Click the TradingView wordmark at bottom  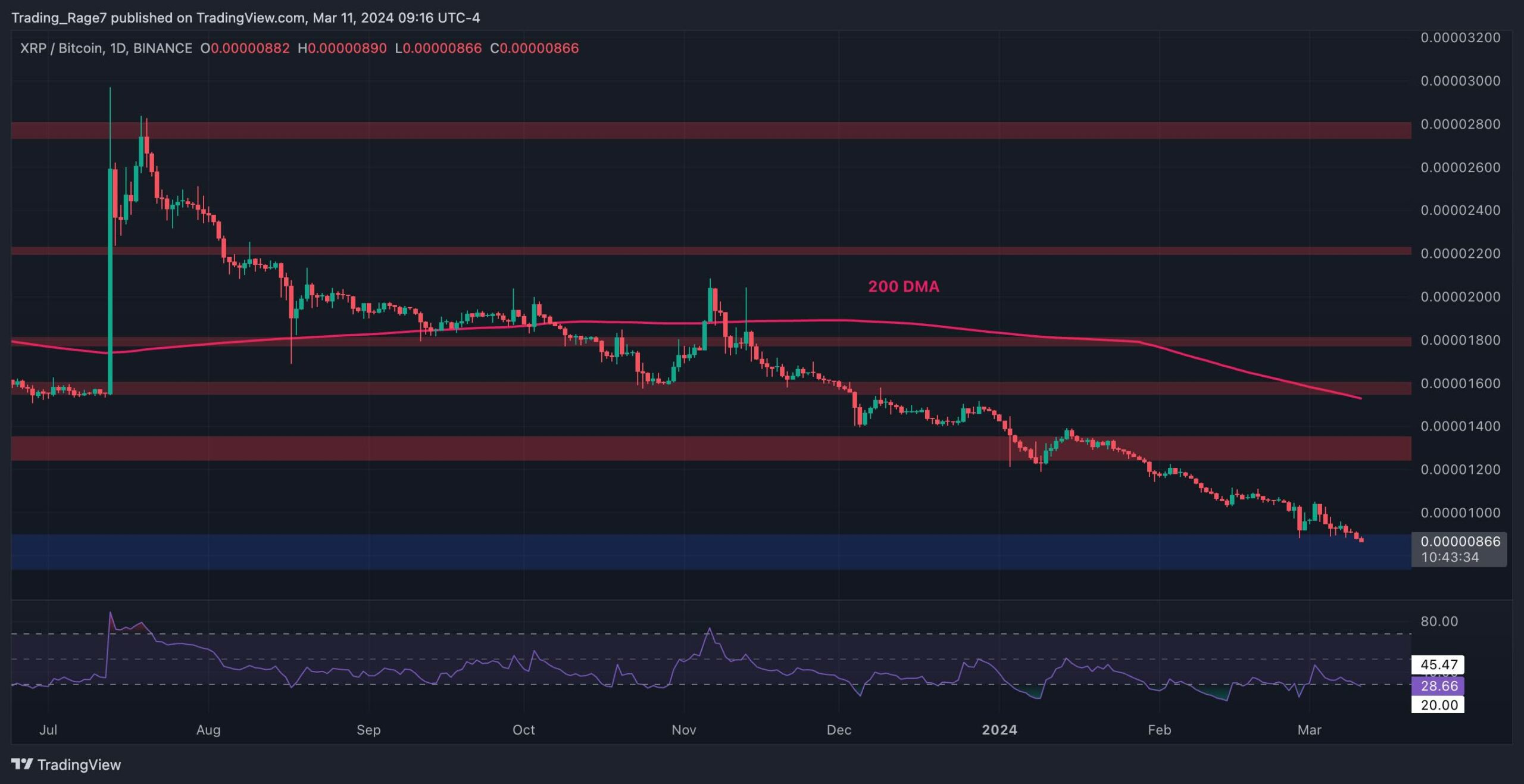pos(79,764)
